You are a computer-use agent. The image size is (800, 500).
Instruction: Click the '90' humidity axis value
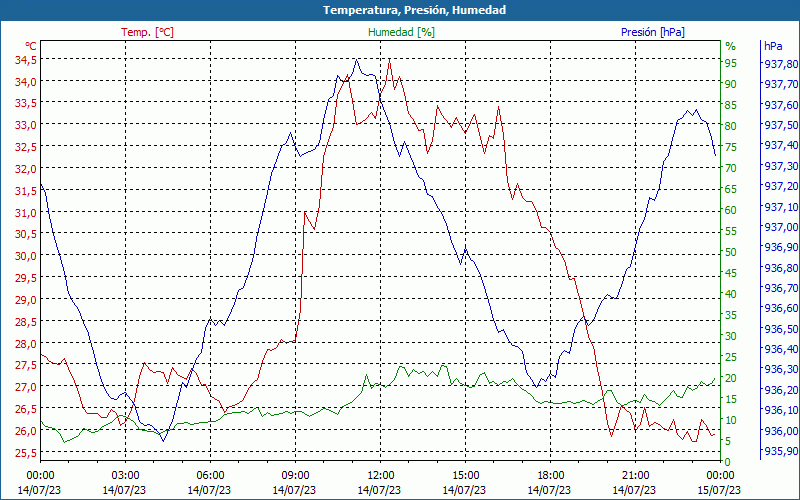tap(731, 84)
